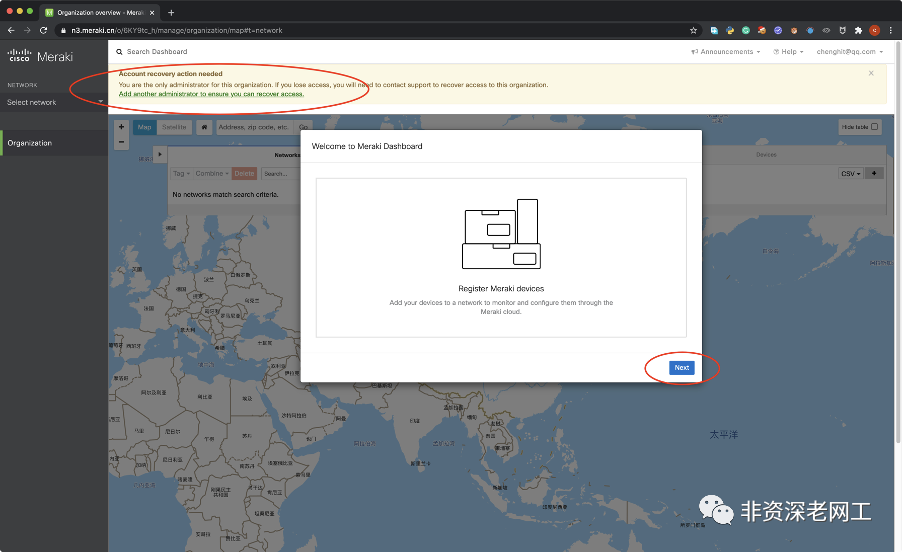The height and width of the screenshot is (552, 902).
Task: Click the red Delete button
Action: (x=244, y=174)
